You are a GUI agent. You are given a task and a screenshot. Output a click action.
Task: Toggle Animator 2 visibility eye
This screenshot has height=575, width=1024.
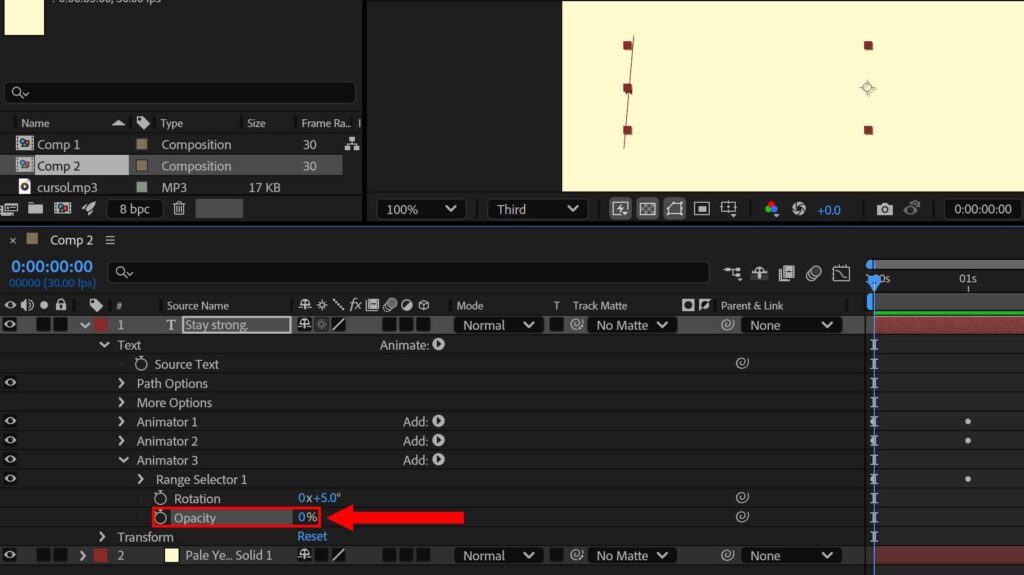click(x=10, y=440)
